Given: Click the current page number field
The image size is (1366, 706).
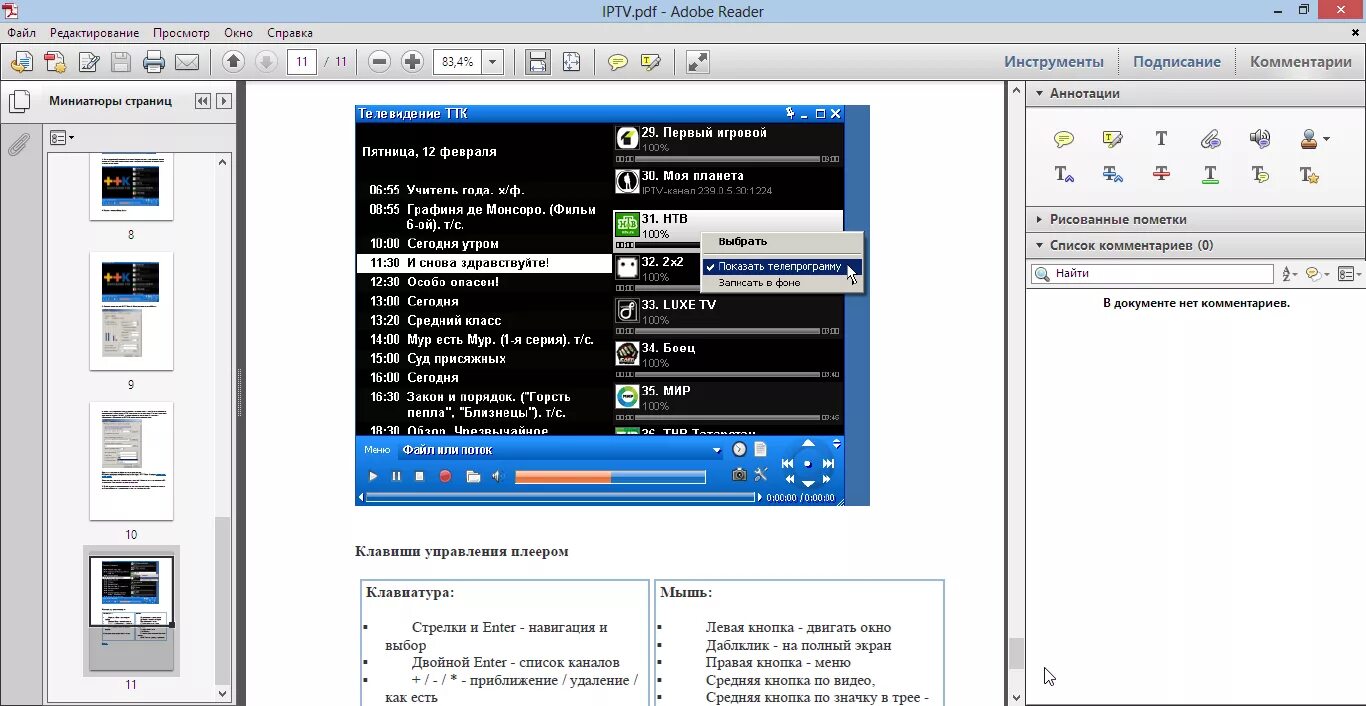Looking at the screenshot, I should coord(302,62).
